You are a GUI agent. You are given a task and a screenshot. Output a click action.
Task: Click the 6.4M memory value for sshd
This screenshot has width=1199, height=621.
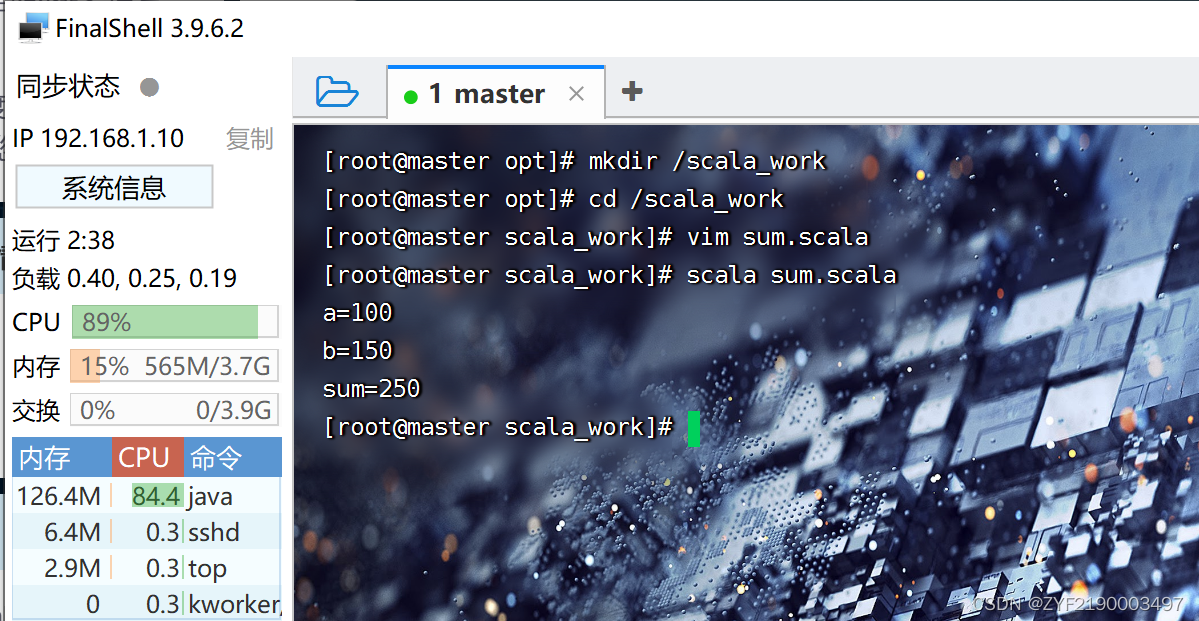point(73,532)
